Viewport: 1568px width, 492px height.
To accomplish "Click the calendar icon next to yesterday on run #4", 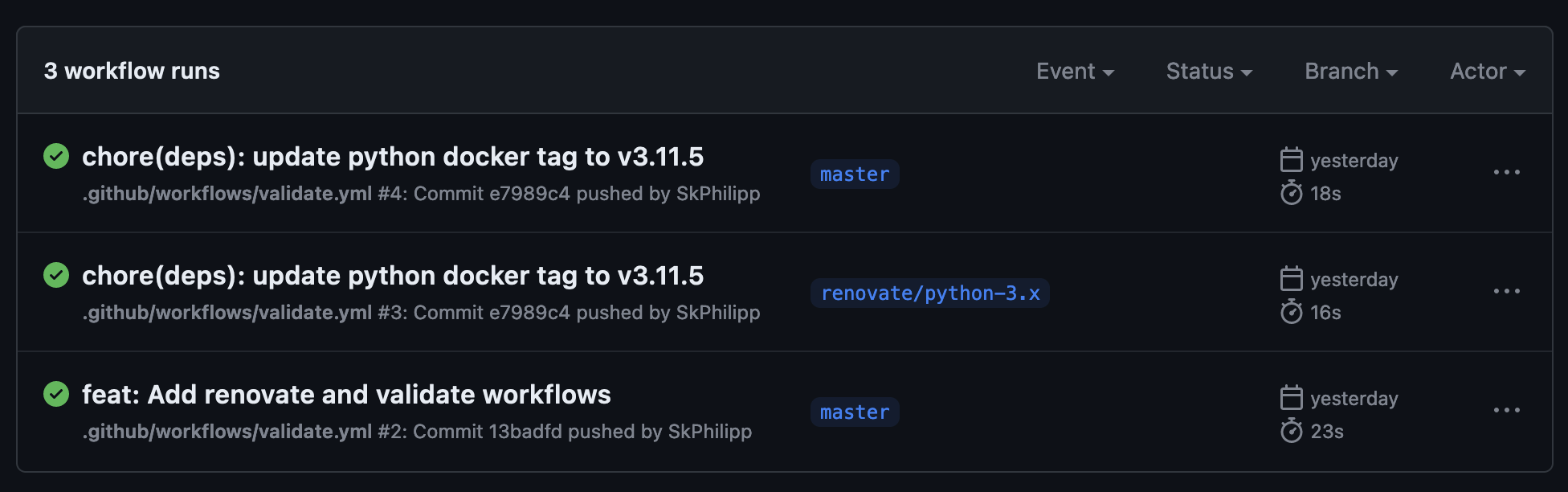I will (x=1292, y=160).
